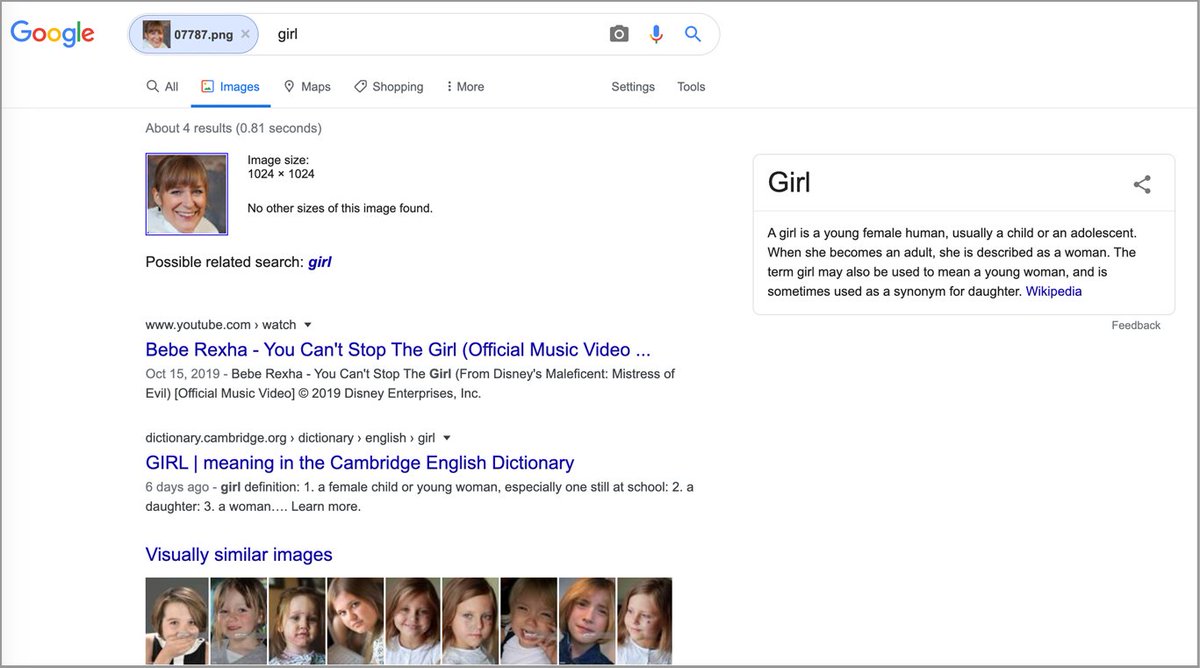
Task: Click the 07787.png chip thumbnail
Action: click(x=156, y=34)
